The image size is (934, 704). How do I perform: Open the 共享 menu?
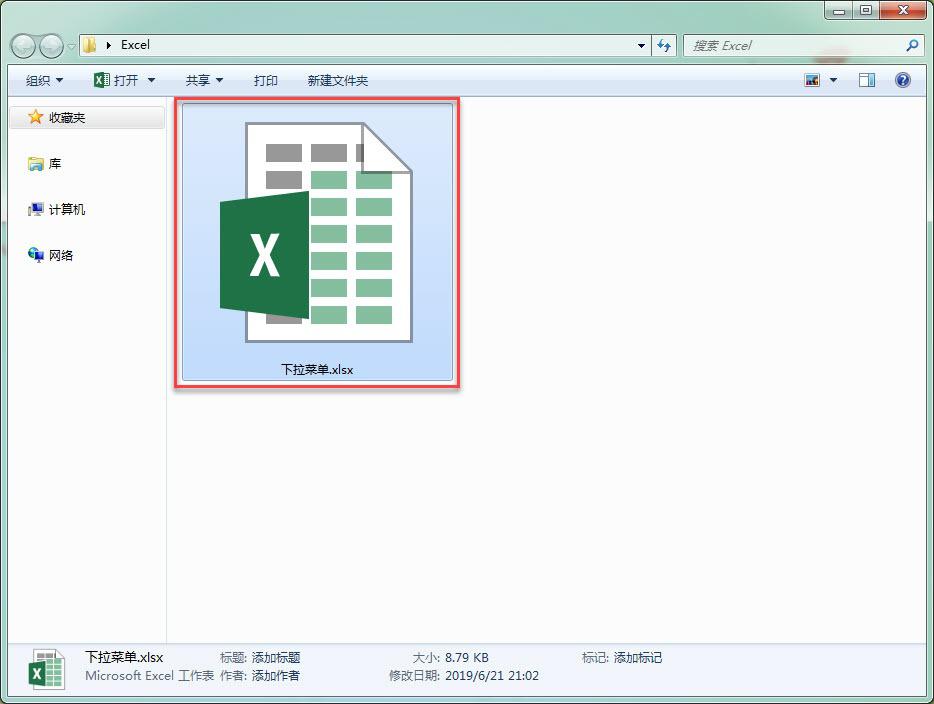coord(204,80)
